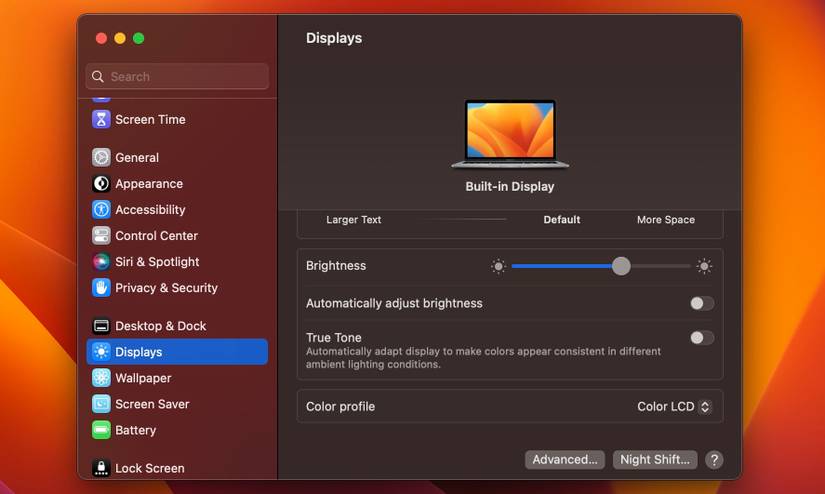Click the green fullscreen window button
The image size is (825, 494).
pyautogui.click(x=138, y=38)
